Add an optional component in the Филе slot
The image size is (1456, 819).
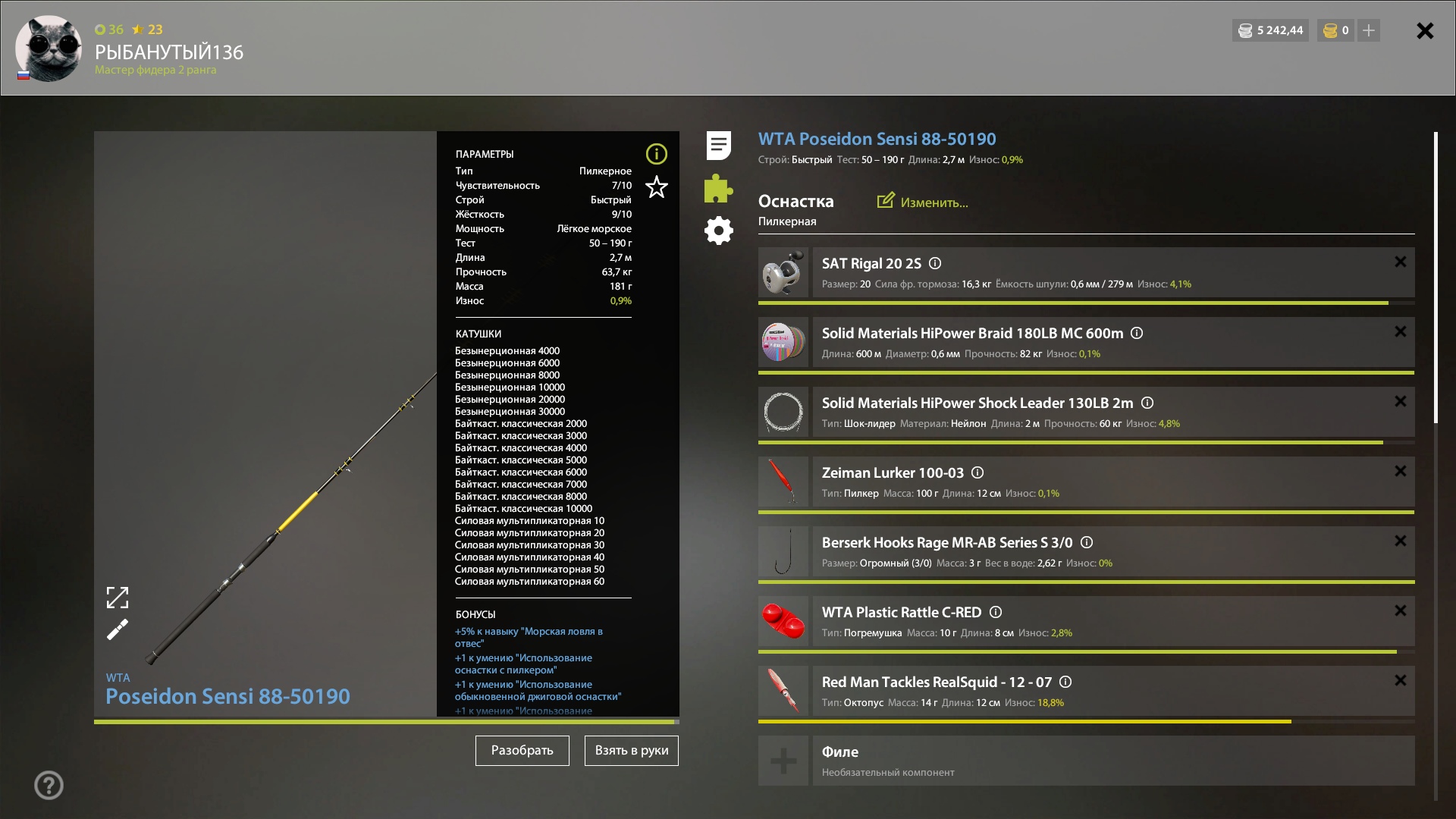coord(783,761)
